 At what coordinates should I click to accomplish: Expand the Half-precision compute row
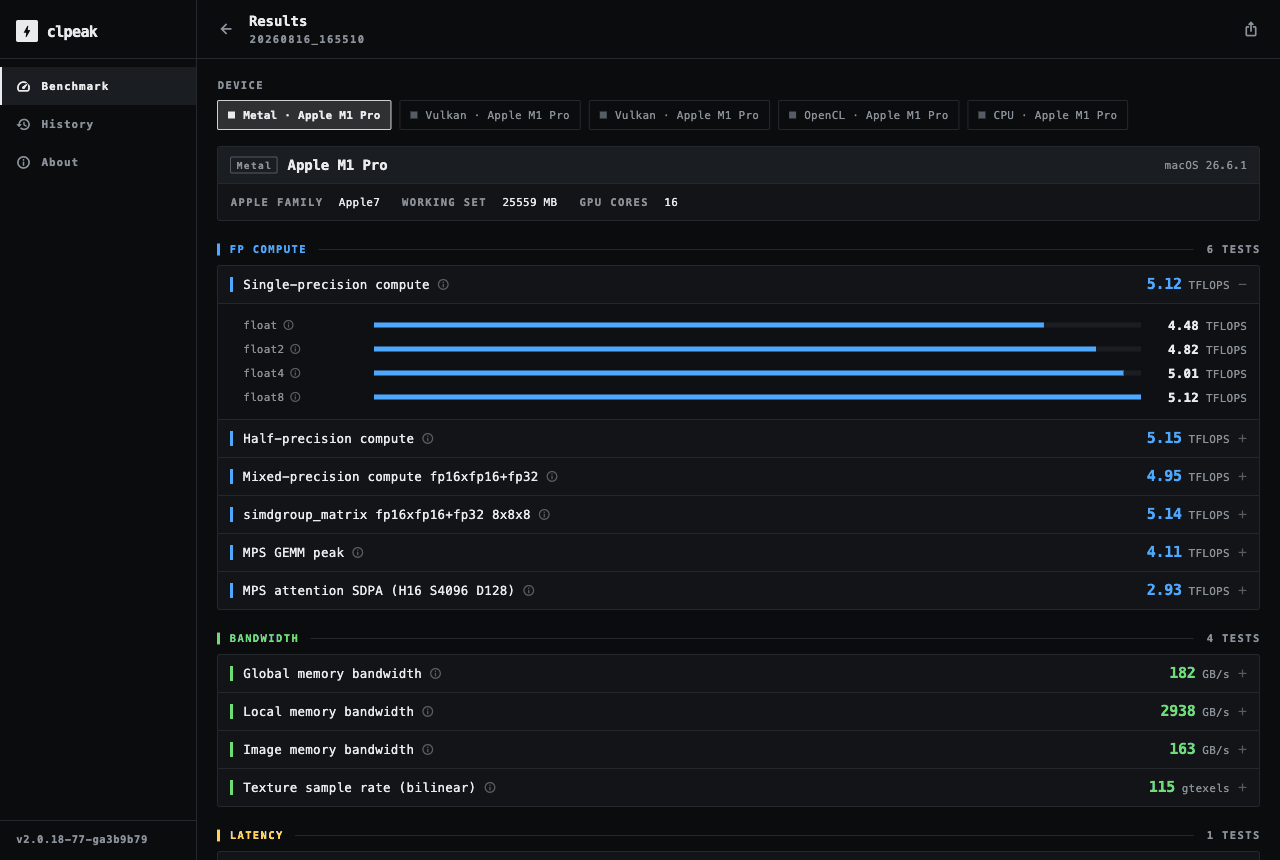pyautogui.click(x=1243, y=439)
